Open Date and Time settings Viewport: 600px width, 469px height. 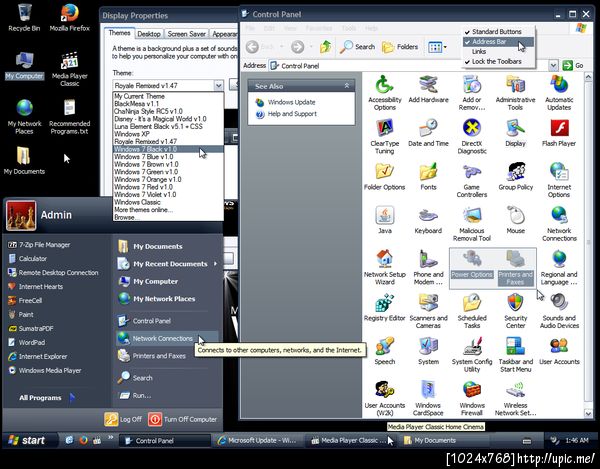tap(428, 133)
